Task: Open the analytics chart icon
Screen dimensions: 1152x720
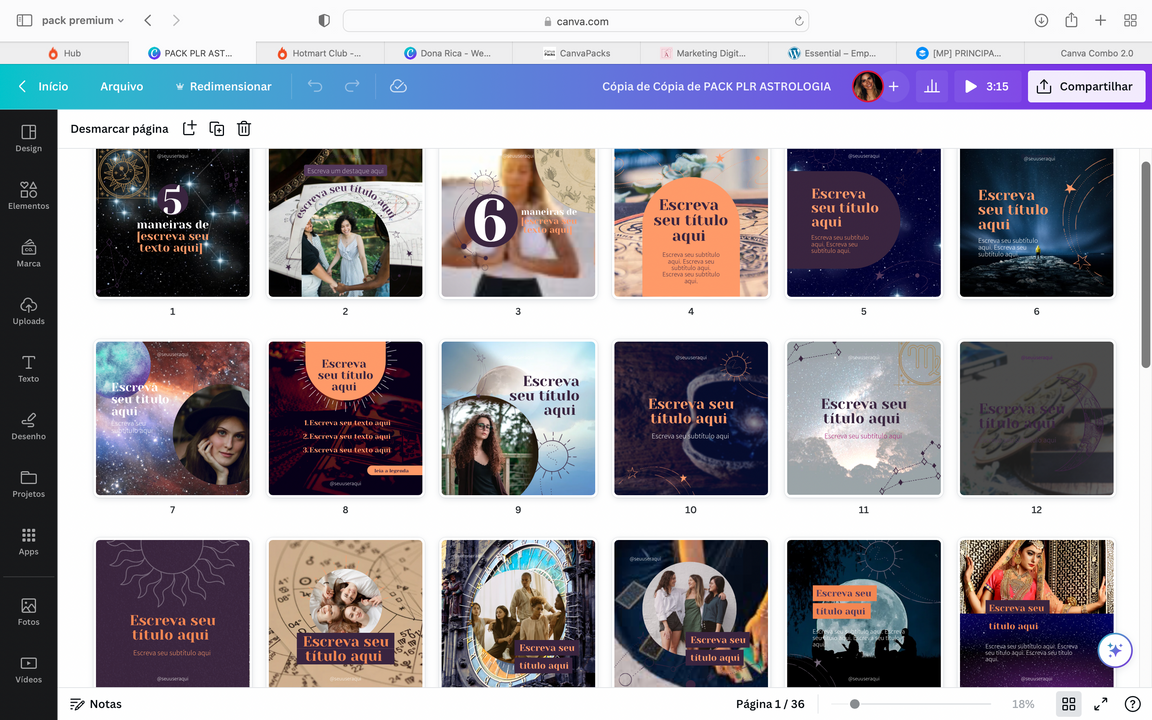Action: (932, 87)
